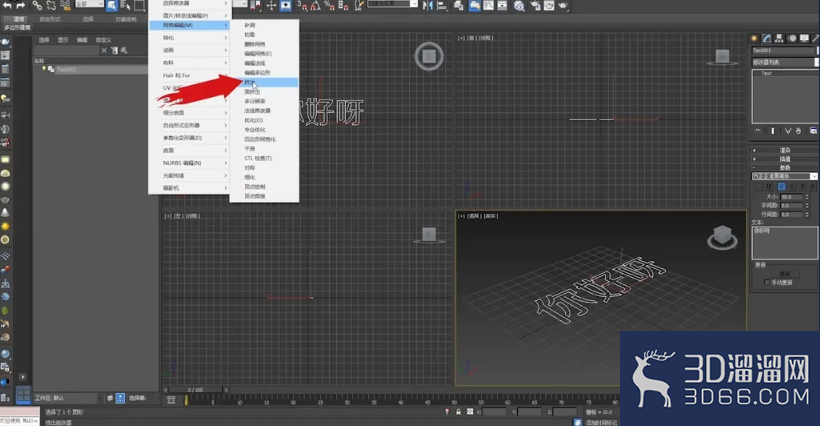The image size is (820, 426).
Task: Click the light bulb beside Text001
Action: tap(44, 69)
